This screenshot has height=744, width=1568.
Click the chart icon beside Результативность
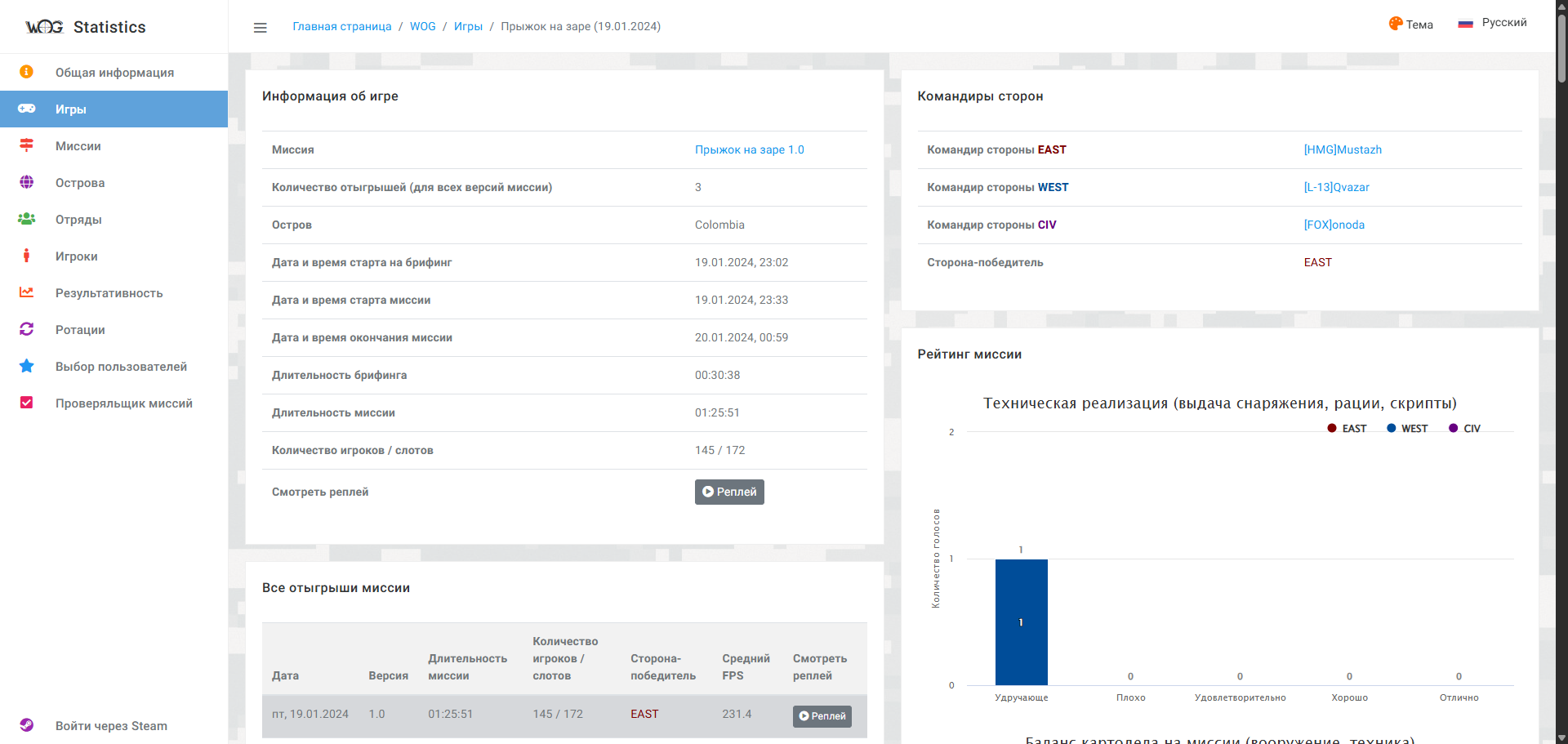click(26, 292)
